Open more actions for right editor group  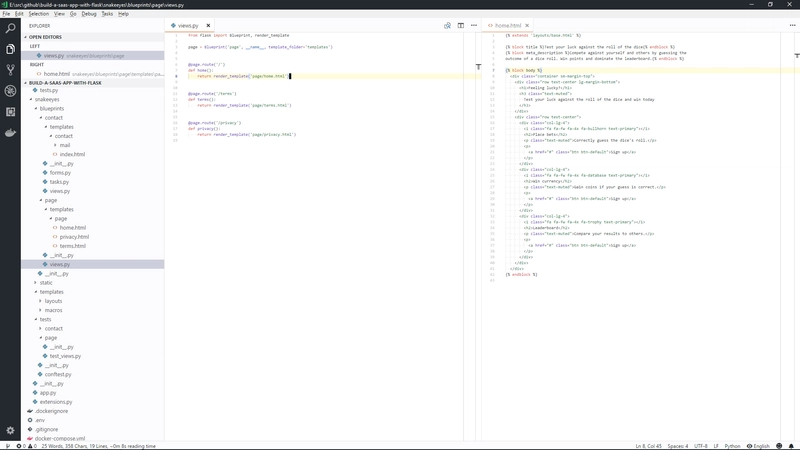(792, 26)
